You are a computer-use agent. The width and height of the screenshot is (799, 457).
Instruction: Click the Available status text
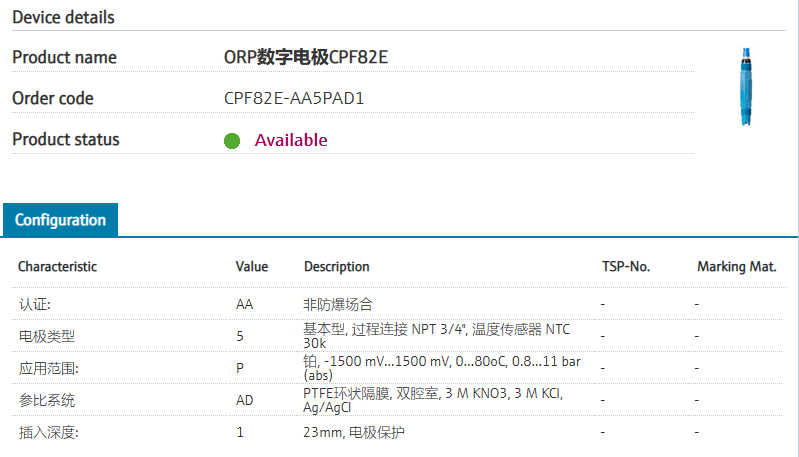pyautogui.click(x=290, y=140)
